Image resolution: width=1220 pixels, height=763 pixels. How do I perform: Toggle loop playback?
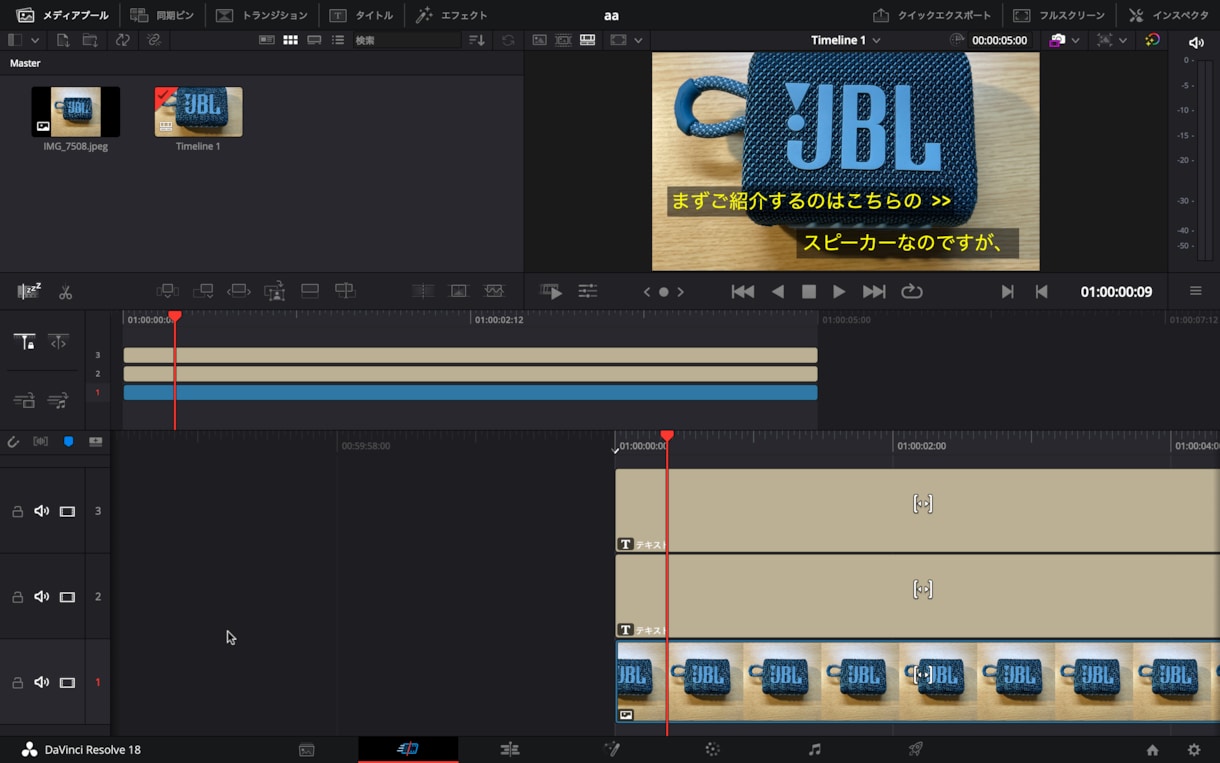coord(911,292)
